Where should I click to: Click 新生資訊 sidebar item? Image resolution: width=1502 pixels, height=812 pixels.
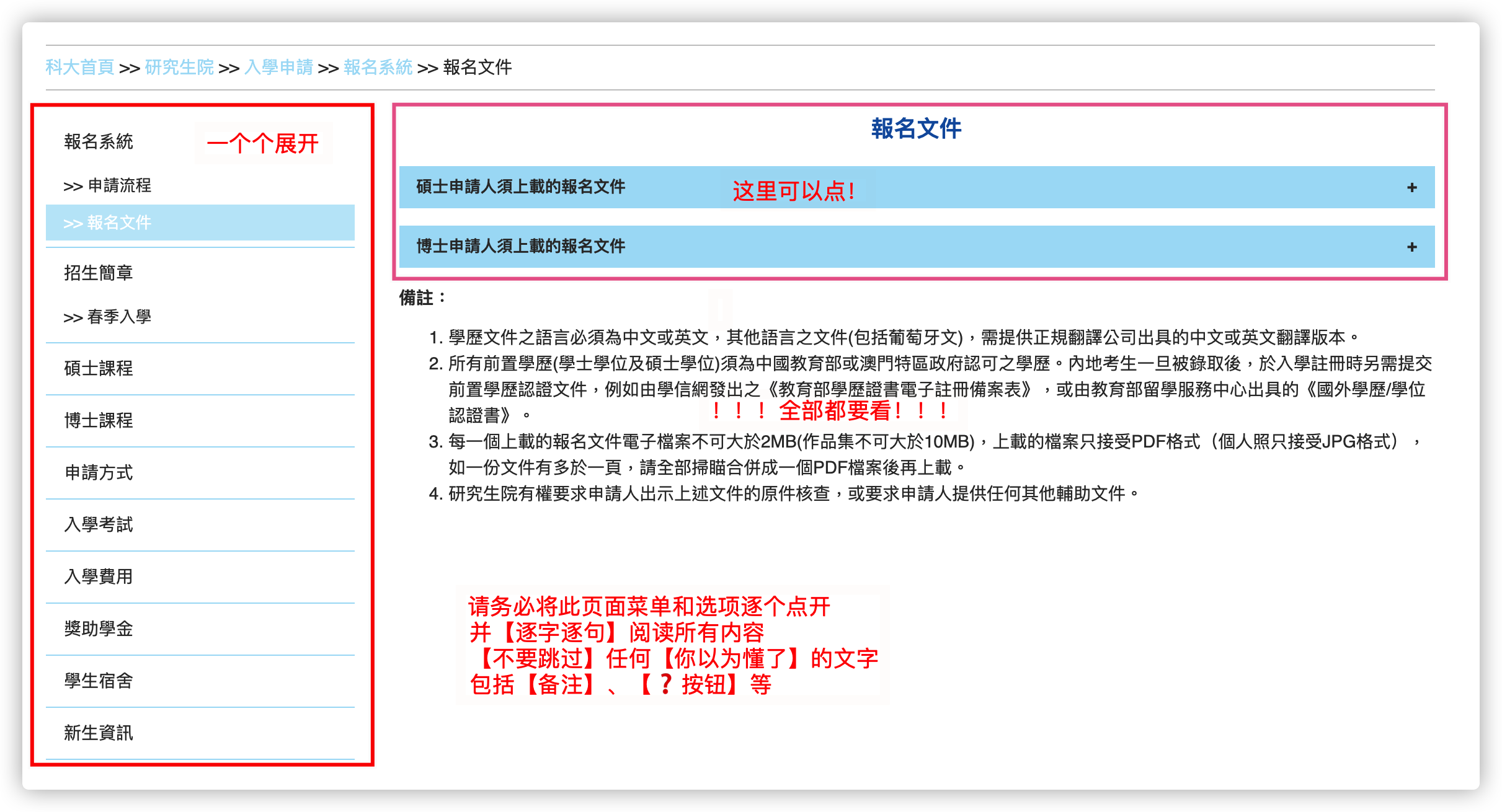click(99, 733)
